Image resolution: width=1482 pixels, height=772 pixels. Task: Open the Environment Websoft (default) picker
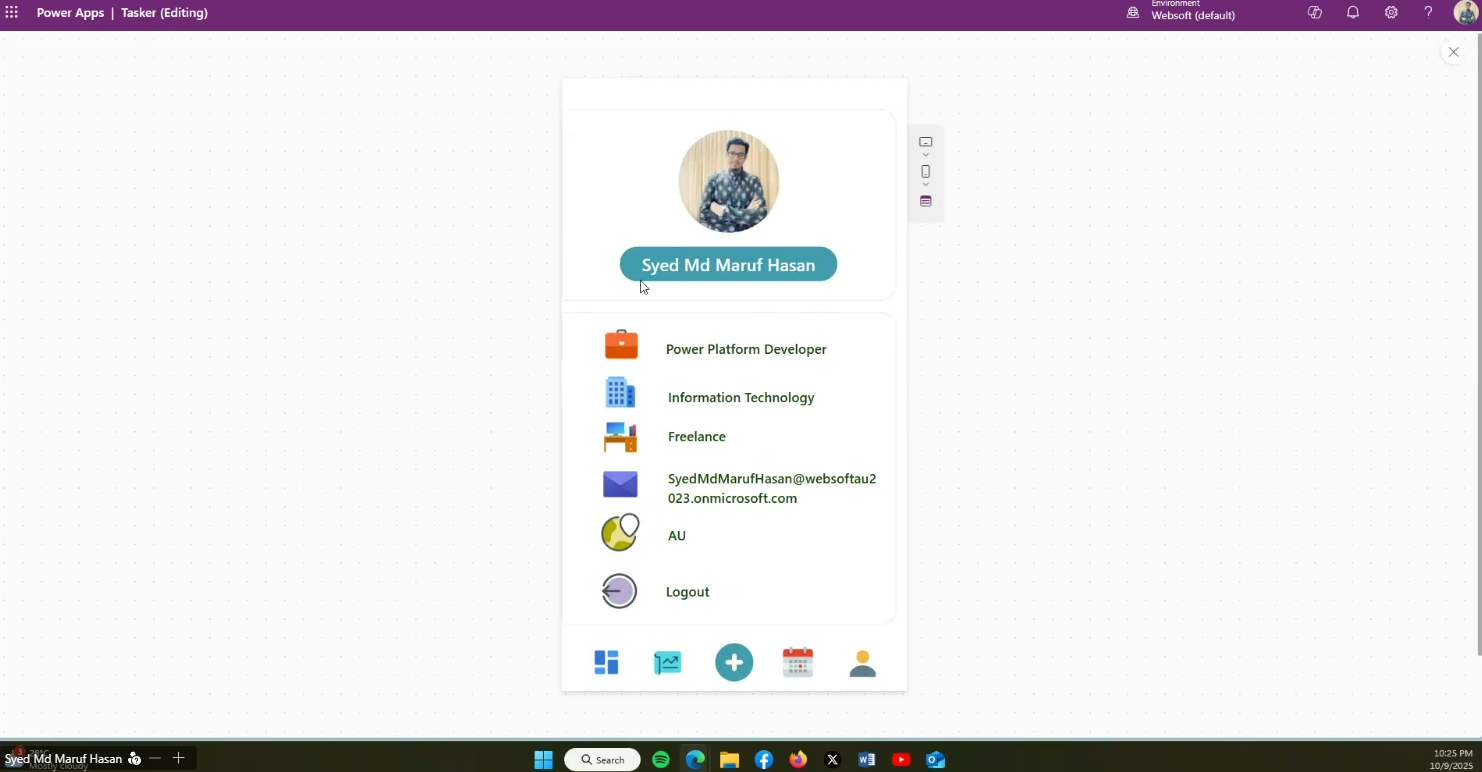tap(1182, 13)
